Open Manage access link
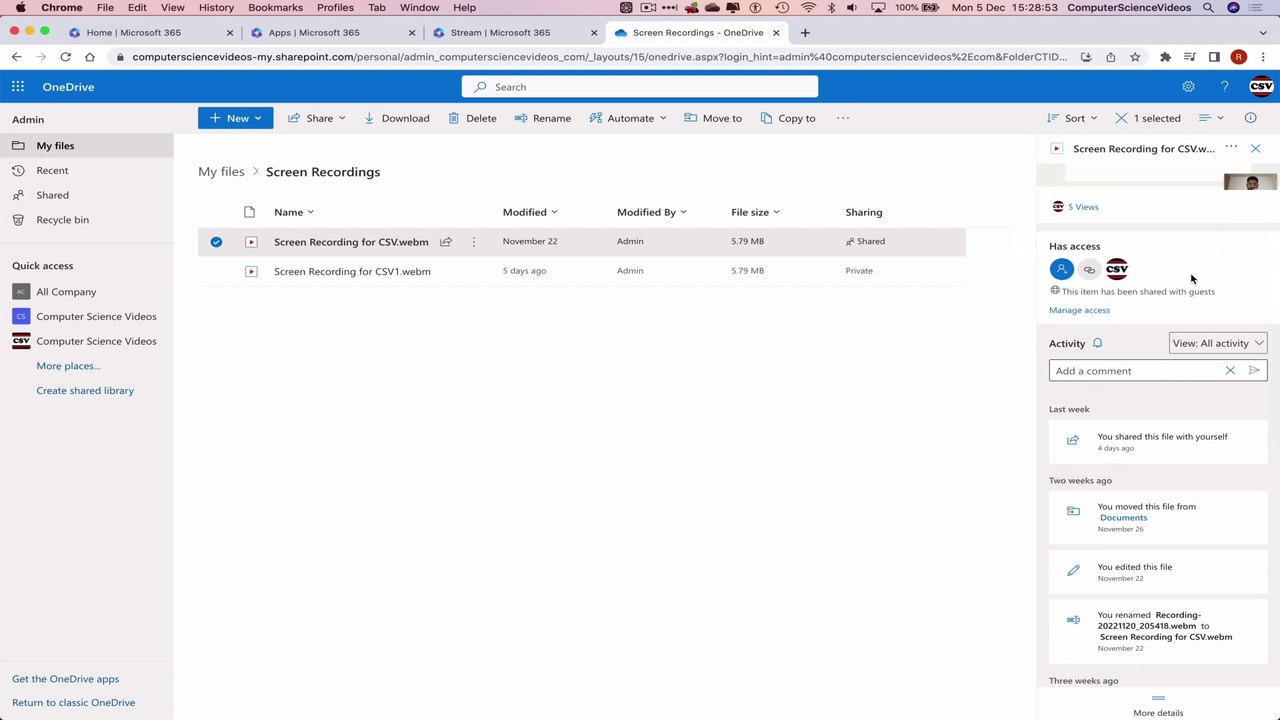This screenshot has width=1280, height=720. pos(1079,310)
